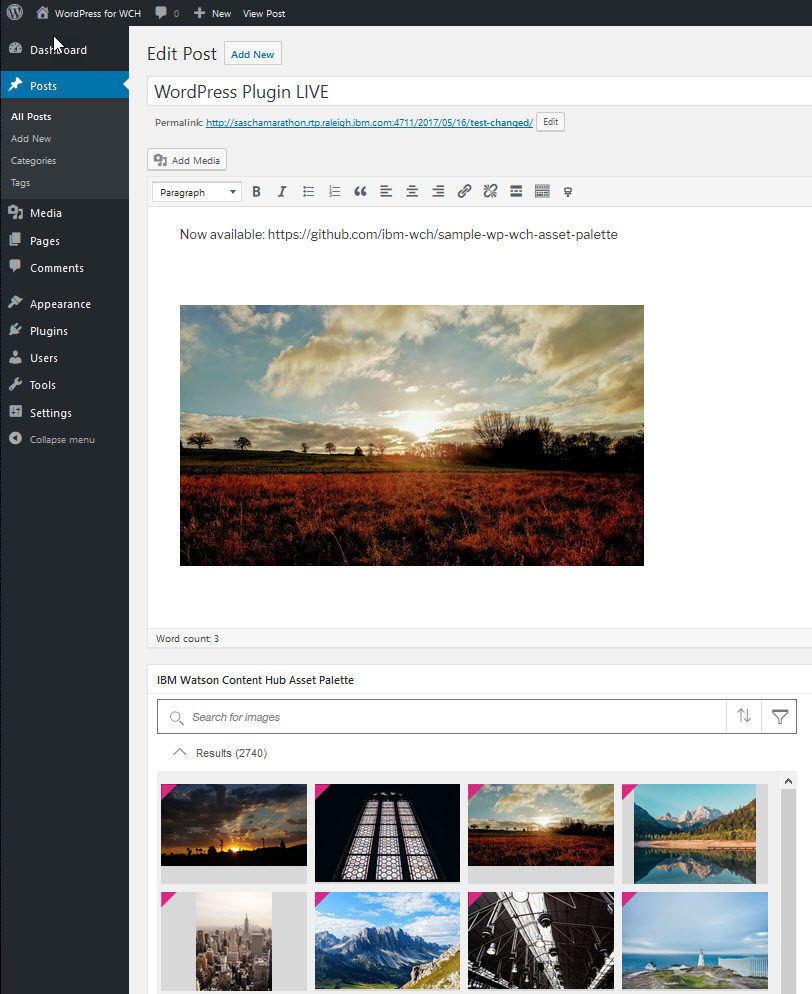Align text right
Viewport: 812px width, 994px height.
tap(438, 191)
